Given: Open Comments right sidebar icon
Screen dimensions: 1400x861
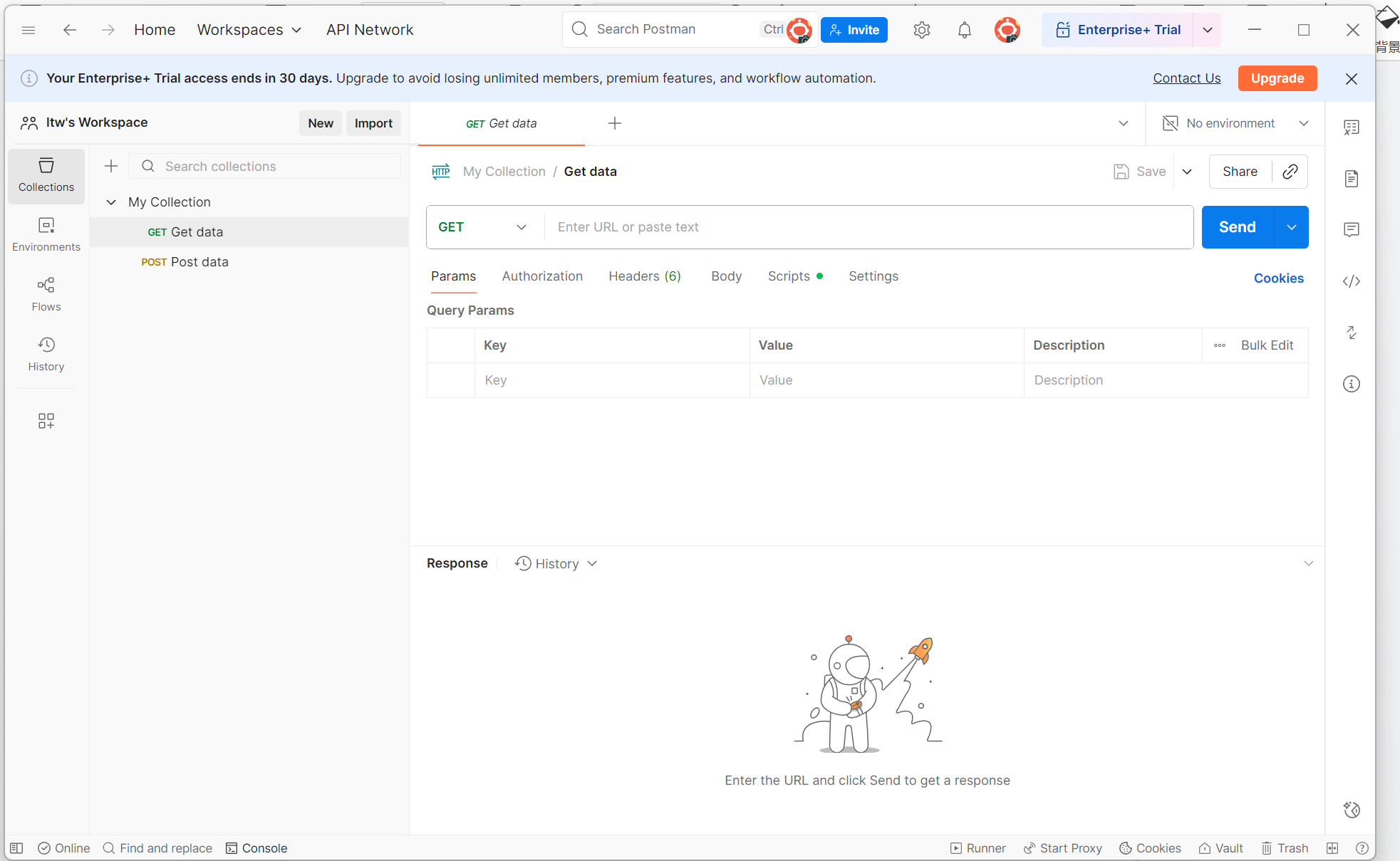Looking at the screenshot, I should tap(1352, 230).
